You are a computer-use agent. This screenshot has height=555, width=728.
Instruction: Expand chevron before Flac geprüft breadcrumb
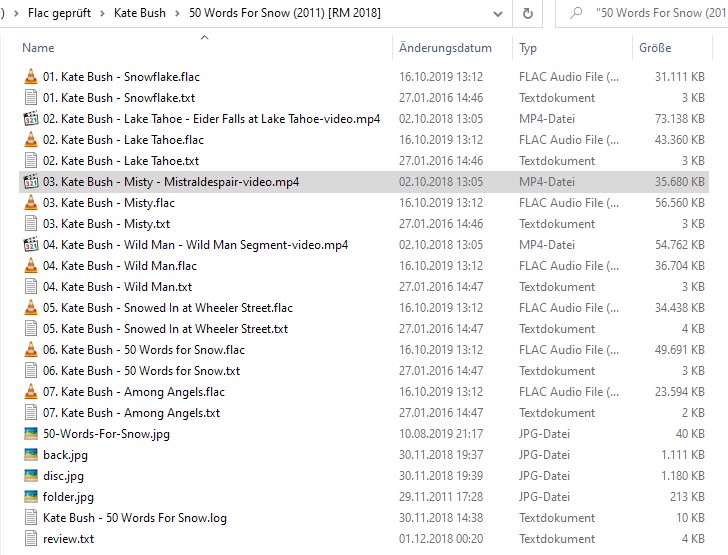pos(17,13)
